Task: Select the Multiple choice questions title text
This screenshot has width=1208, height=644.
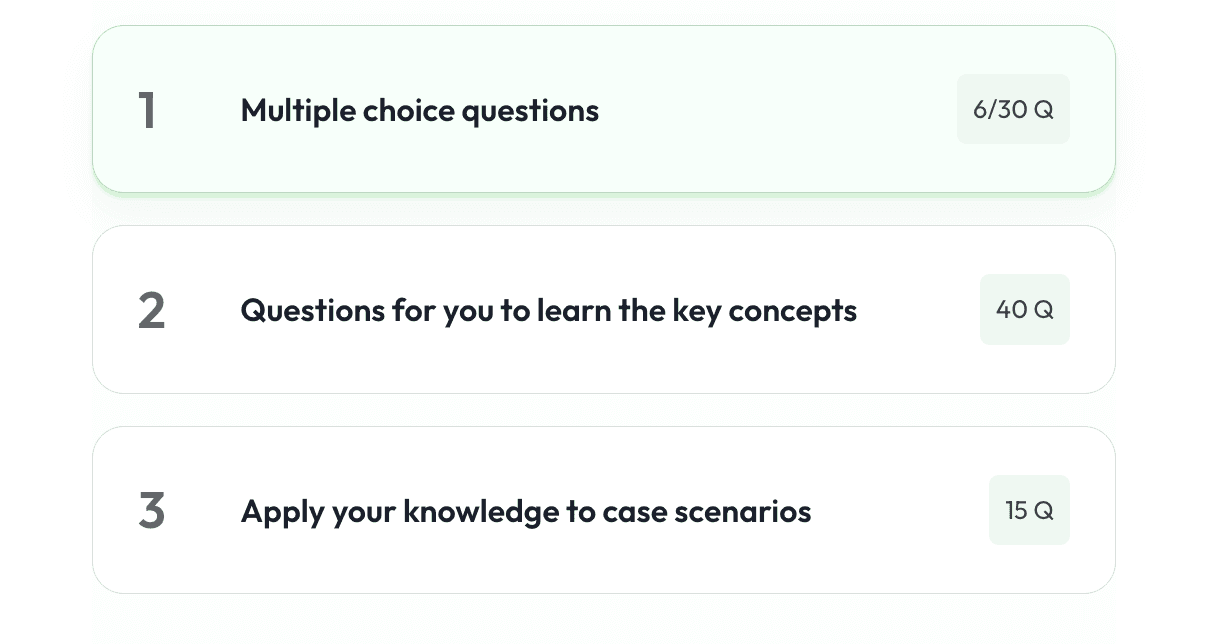Action: pos(419,110)
